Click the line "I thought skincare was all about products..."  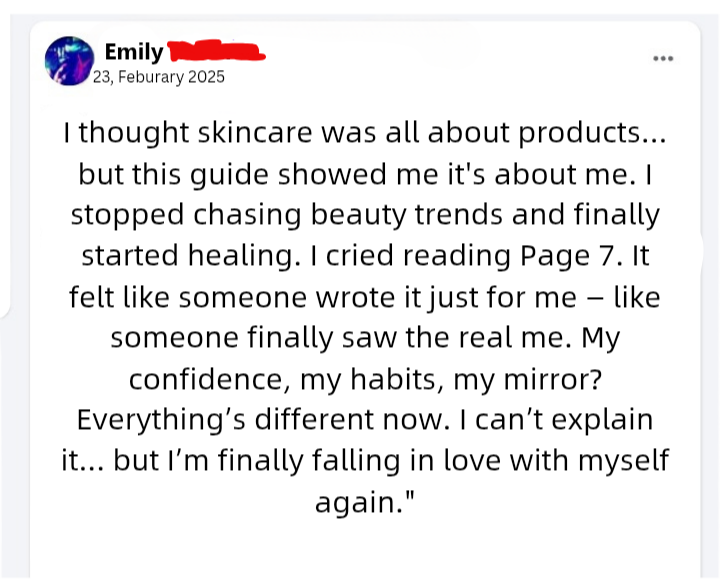tap(365, 133)
